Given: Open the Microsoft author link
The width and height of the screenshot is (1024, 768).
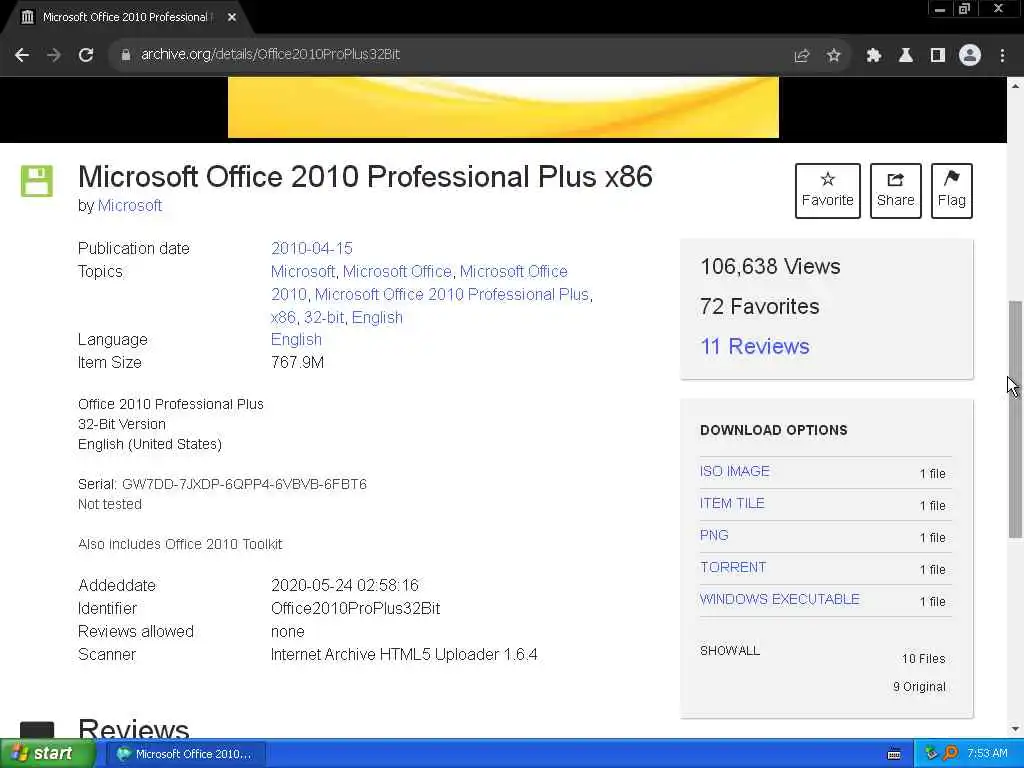Looking at the screenshot, I should (x=130, y=206).
